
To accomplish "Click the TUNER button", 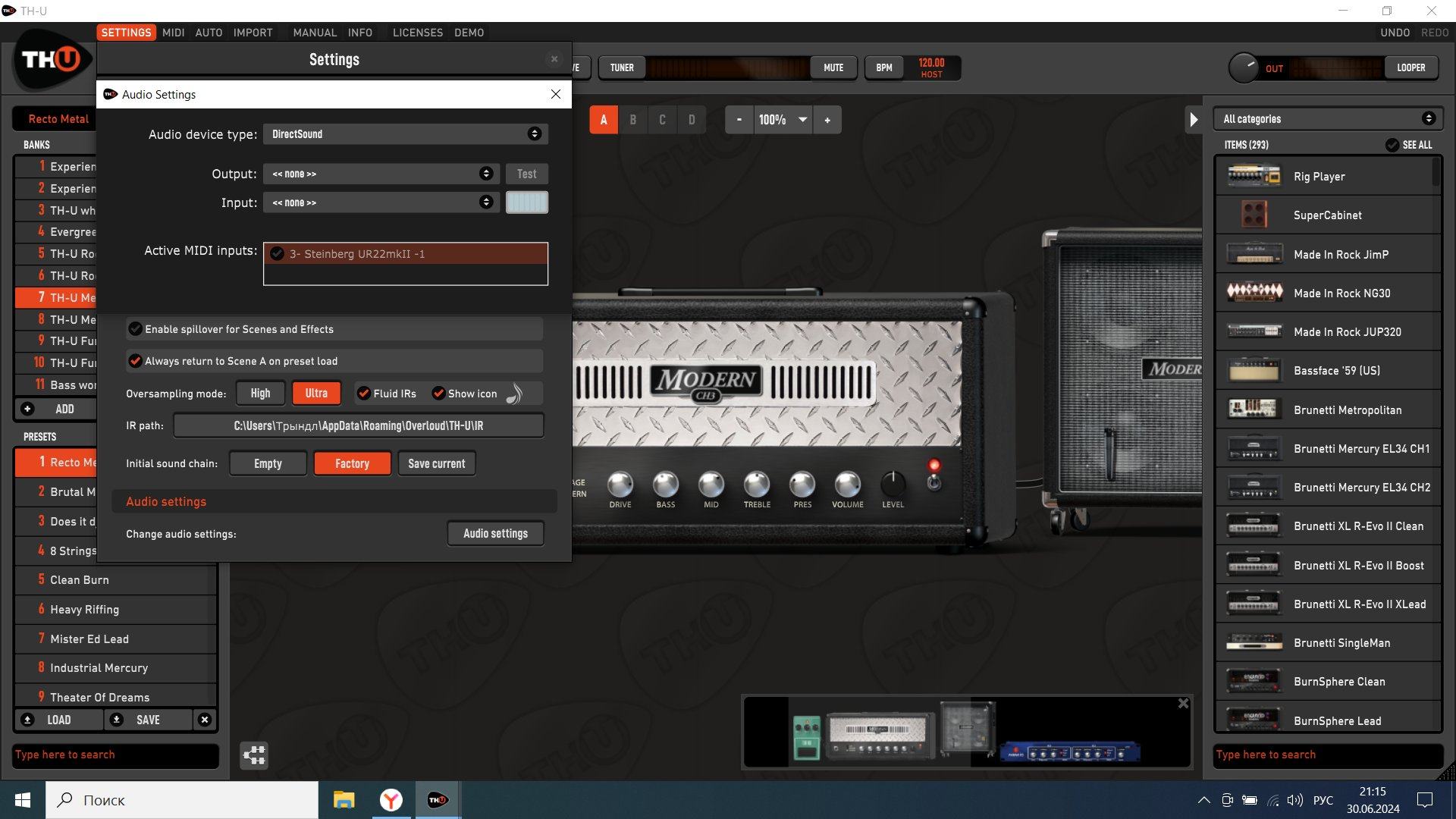I will 622,67.
